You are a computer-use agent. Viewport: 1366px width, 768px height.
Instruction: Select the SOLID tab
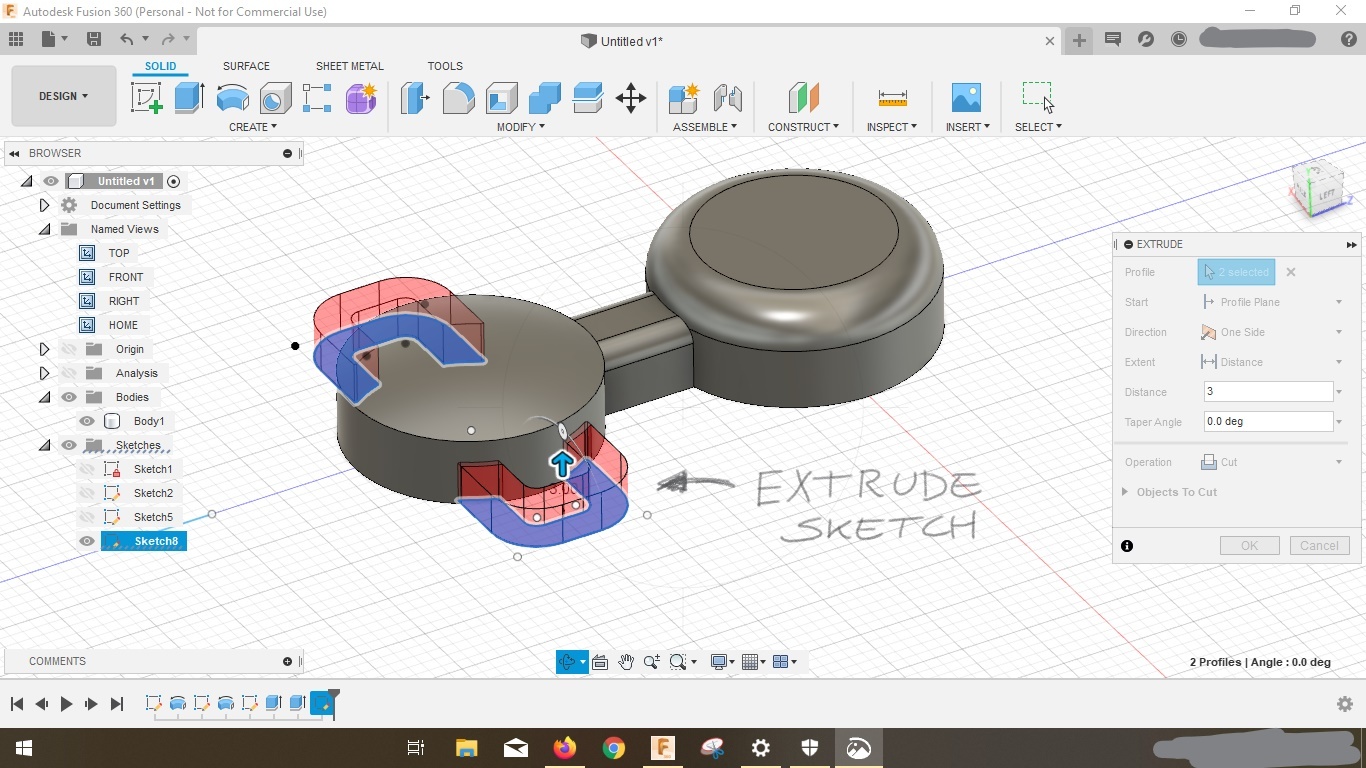(160, 66)
